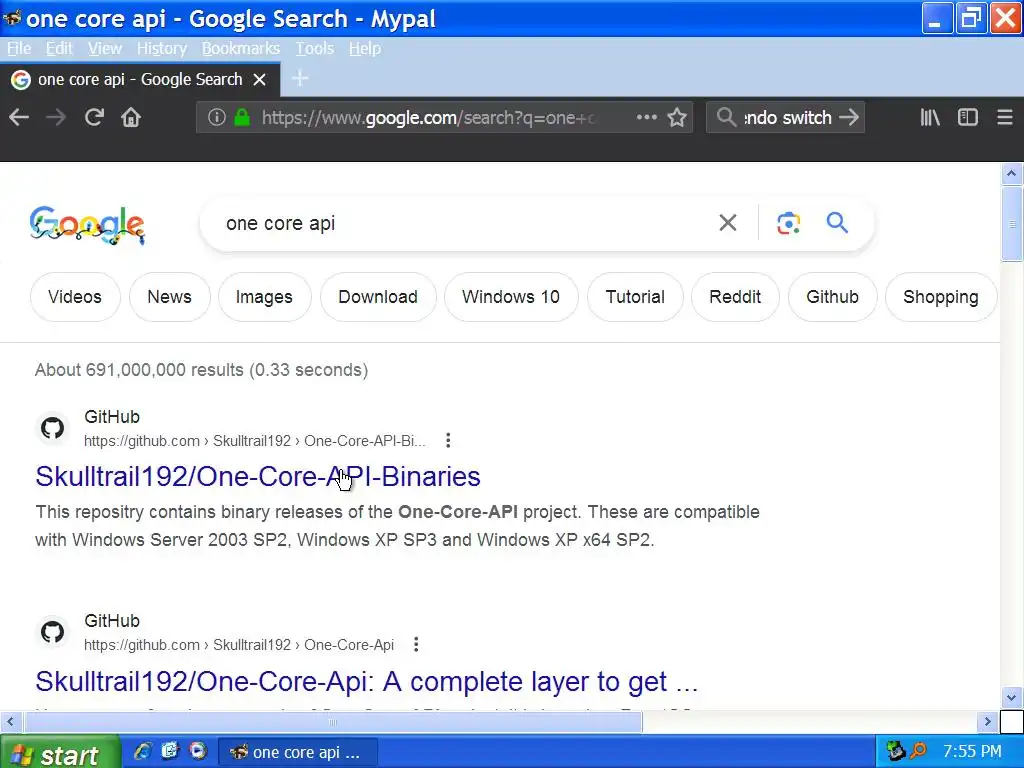Apply the Download search chip
This screenshot has height=768, width=1024.
coord(378,297)
